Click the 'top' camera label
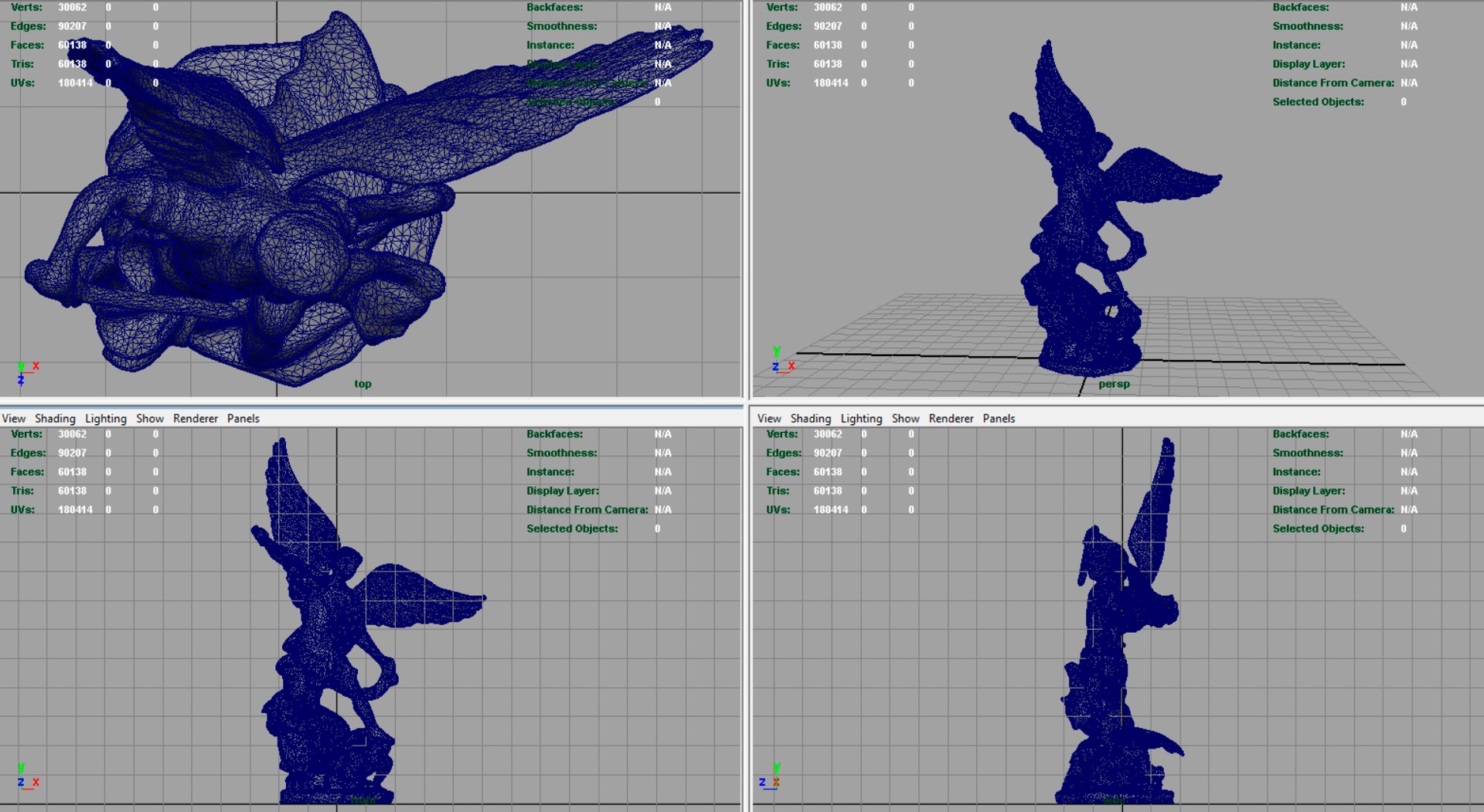Screen dimensions: 1484x812 click(x=362, y=384)
